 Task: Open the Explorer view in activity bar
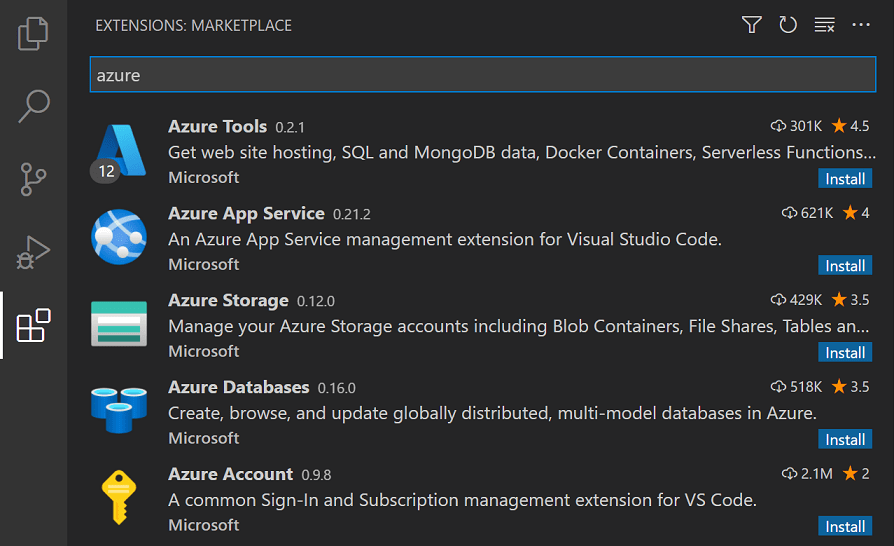pyautogui.click(x=33, y=33)
